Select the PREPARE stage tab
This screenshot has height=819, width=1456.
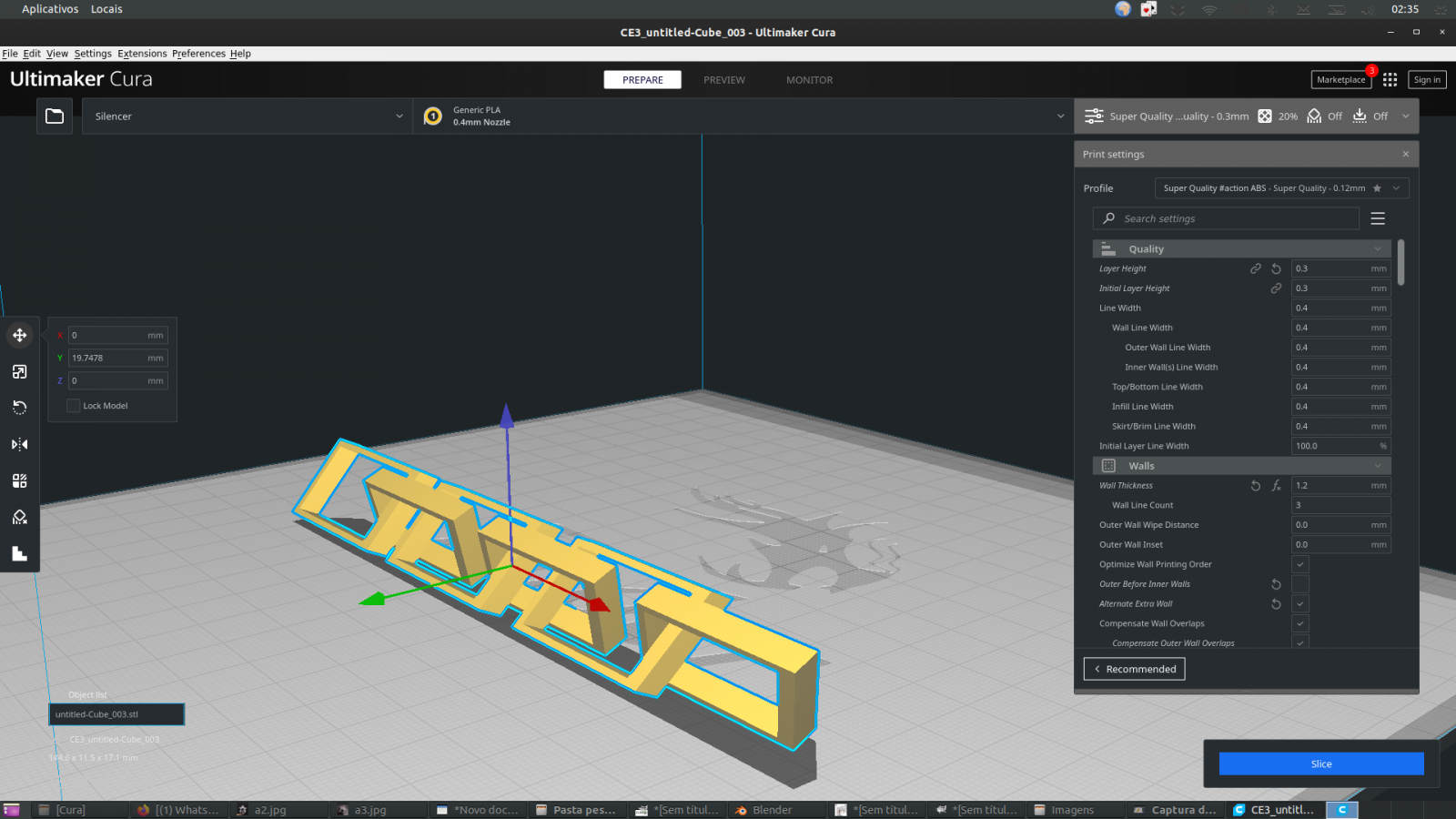point(642,80)
